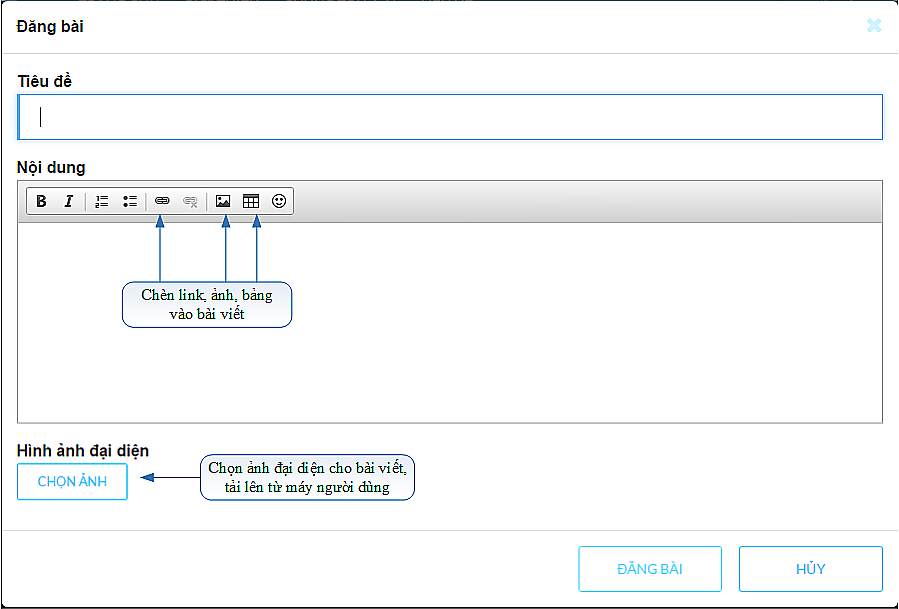Image resolution: width=899 pixels, height=609 pixels.
Task: Click the insert image icon in toolbar
Action: coord(223,201)
